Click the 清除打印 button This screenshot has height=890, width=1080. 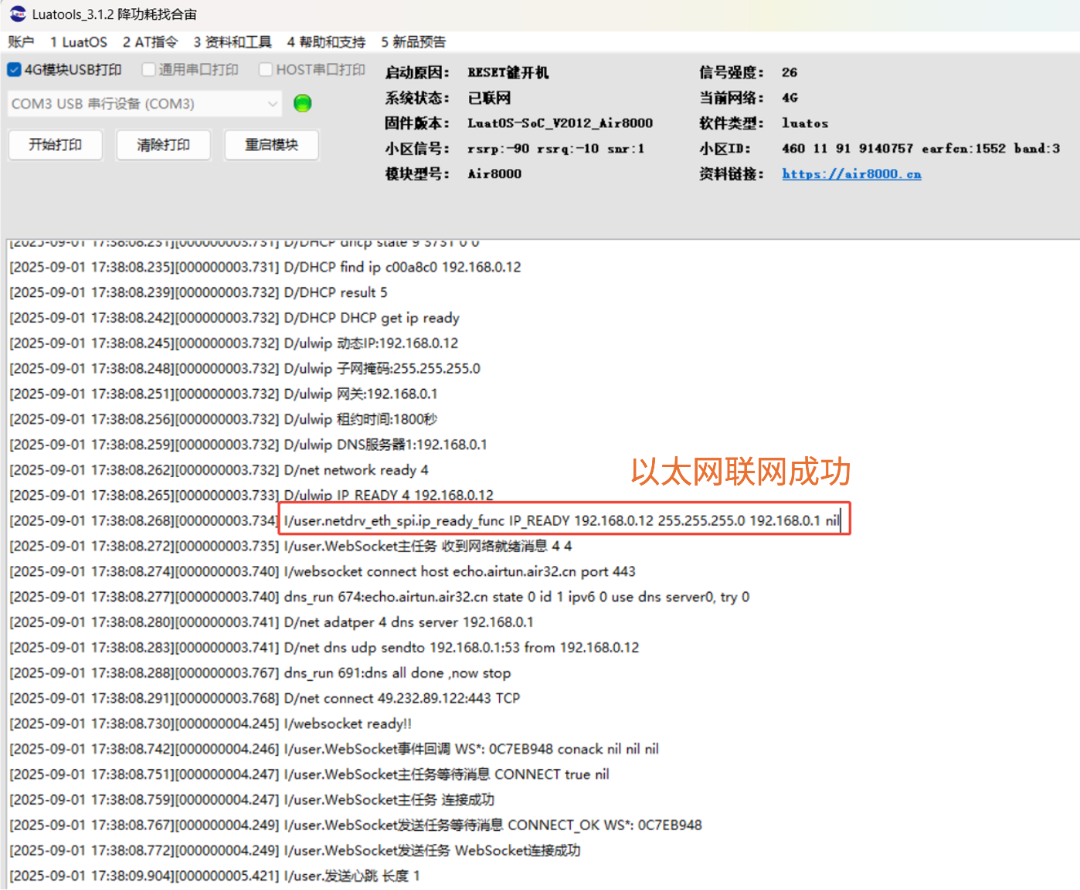pos(163,145)
